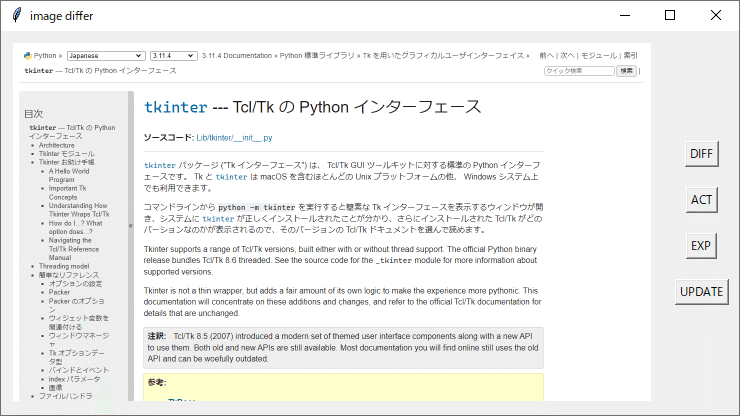Click the 前へ navigation link
This screenshot has width=740, height=416.
click(547, 56)
